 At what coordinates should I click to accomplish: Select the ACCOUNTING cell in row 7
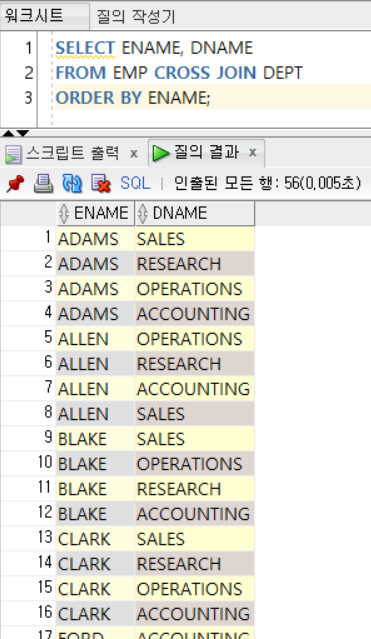pyautogui.click(x=194, y=389)
